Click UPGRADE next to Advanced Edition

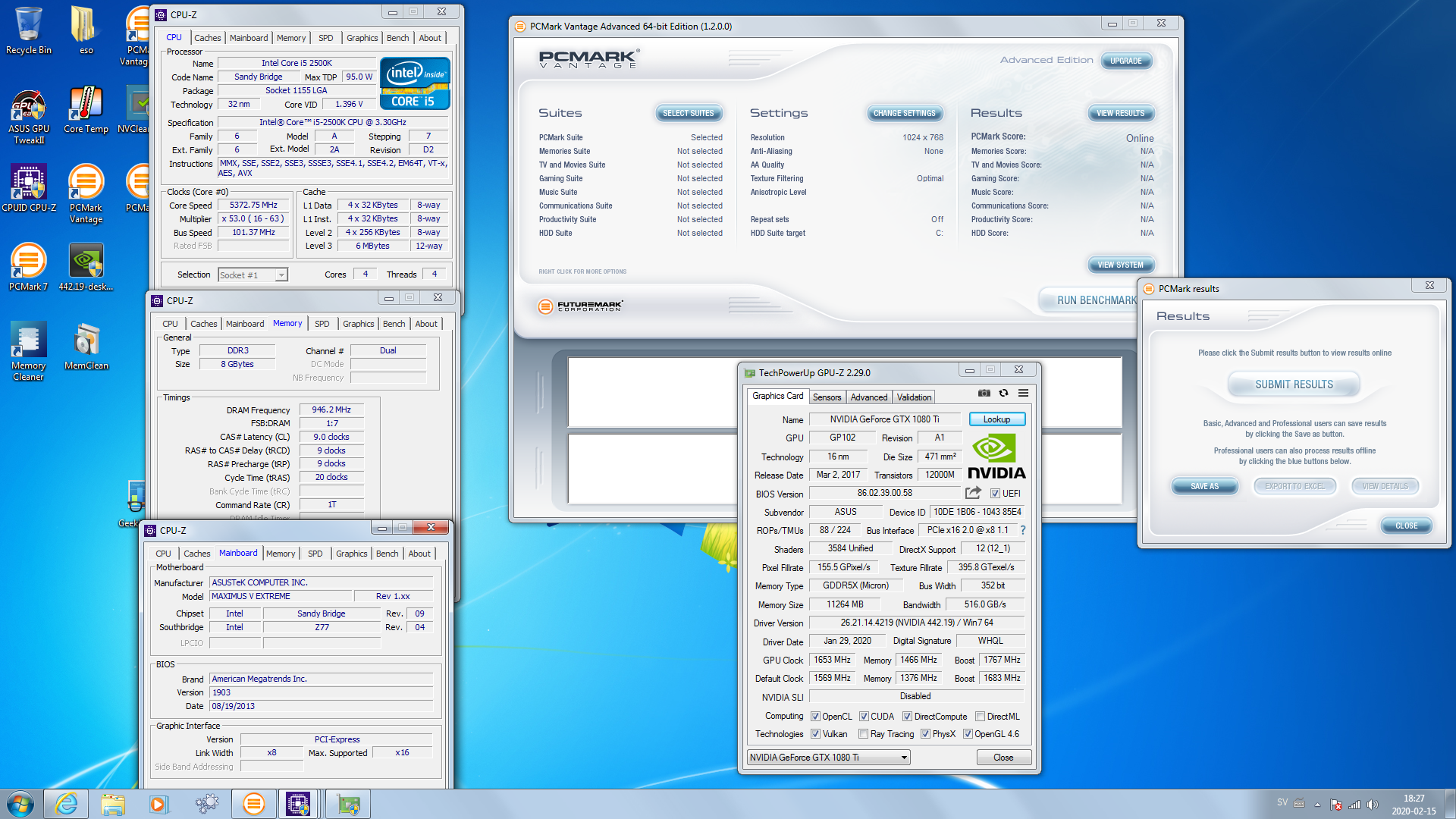(1125, 61)
